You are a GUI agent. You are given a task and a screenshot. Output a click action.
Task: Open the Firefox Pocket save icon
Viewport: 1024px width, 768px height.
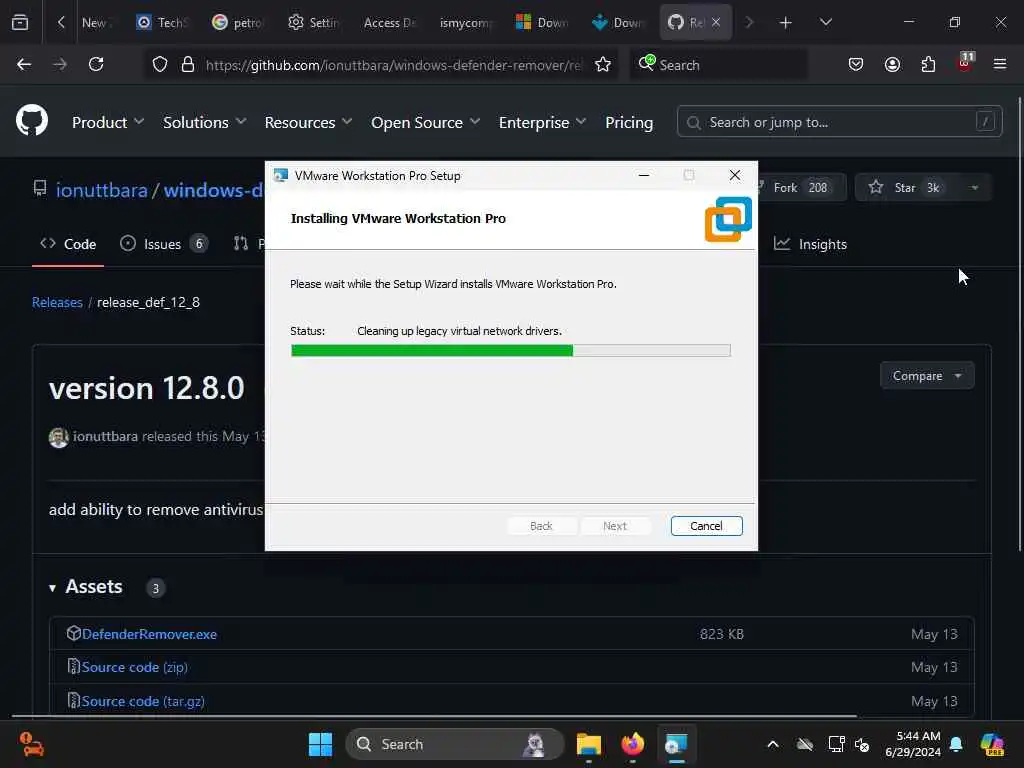click(x=856, y=65)
